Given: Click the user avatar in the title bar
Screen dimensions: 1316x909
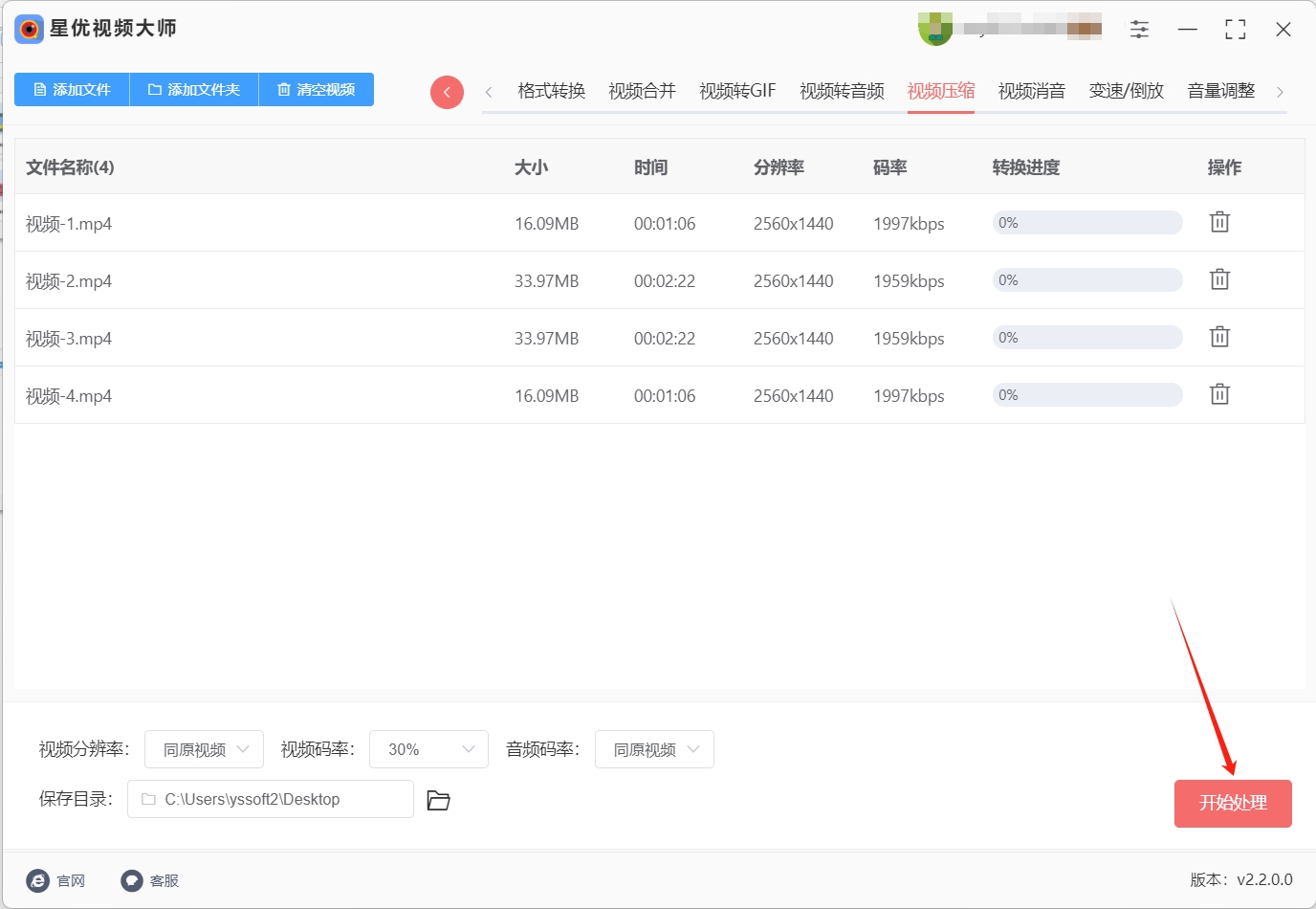Looking at the screenshot, I should 935,29.
